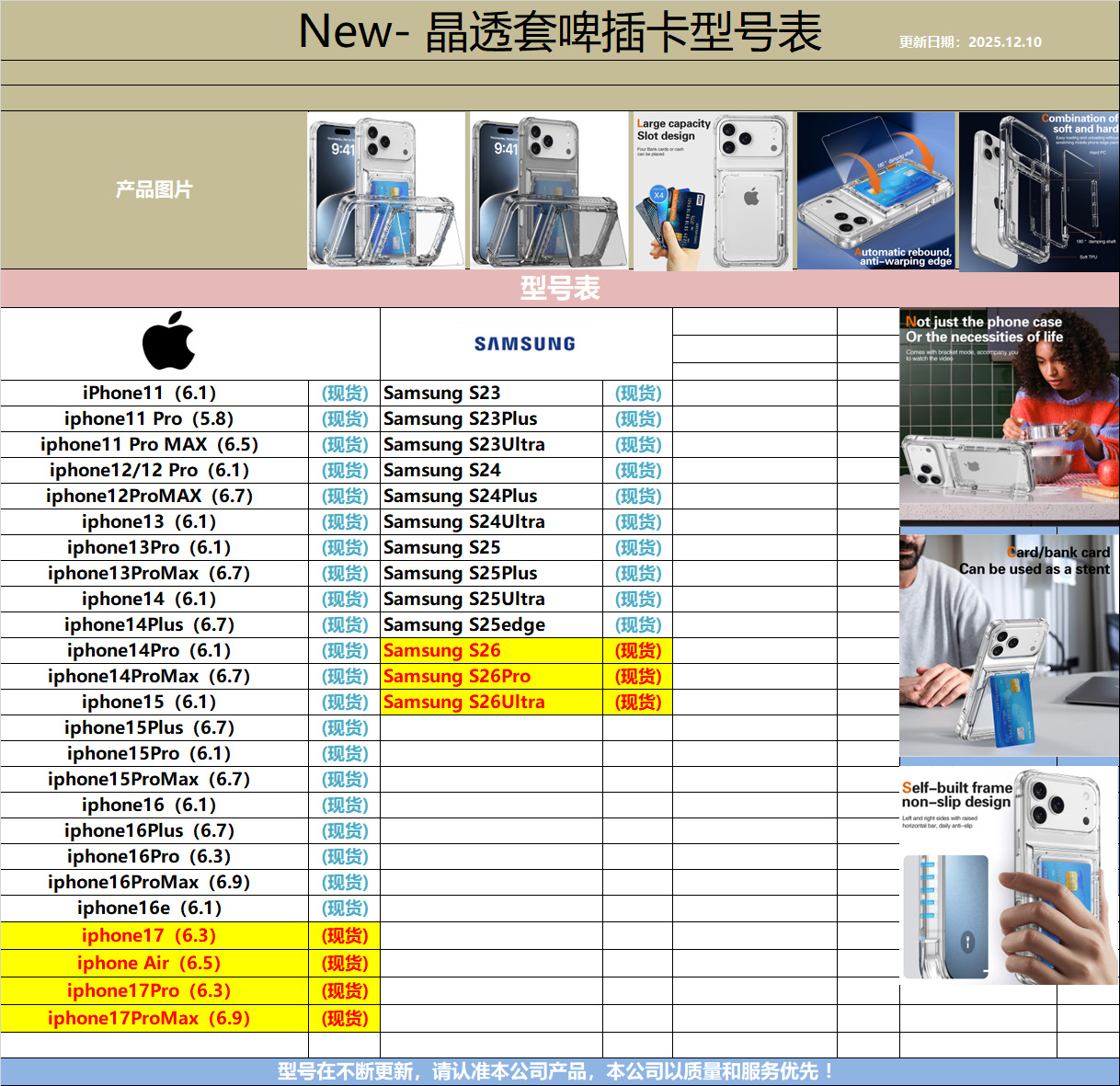
Task: Select the Samsung S23Plus cell
Action: click(x=492, y=418)
